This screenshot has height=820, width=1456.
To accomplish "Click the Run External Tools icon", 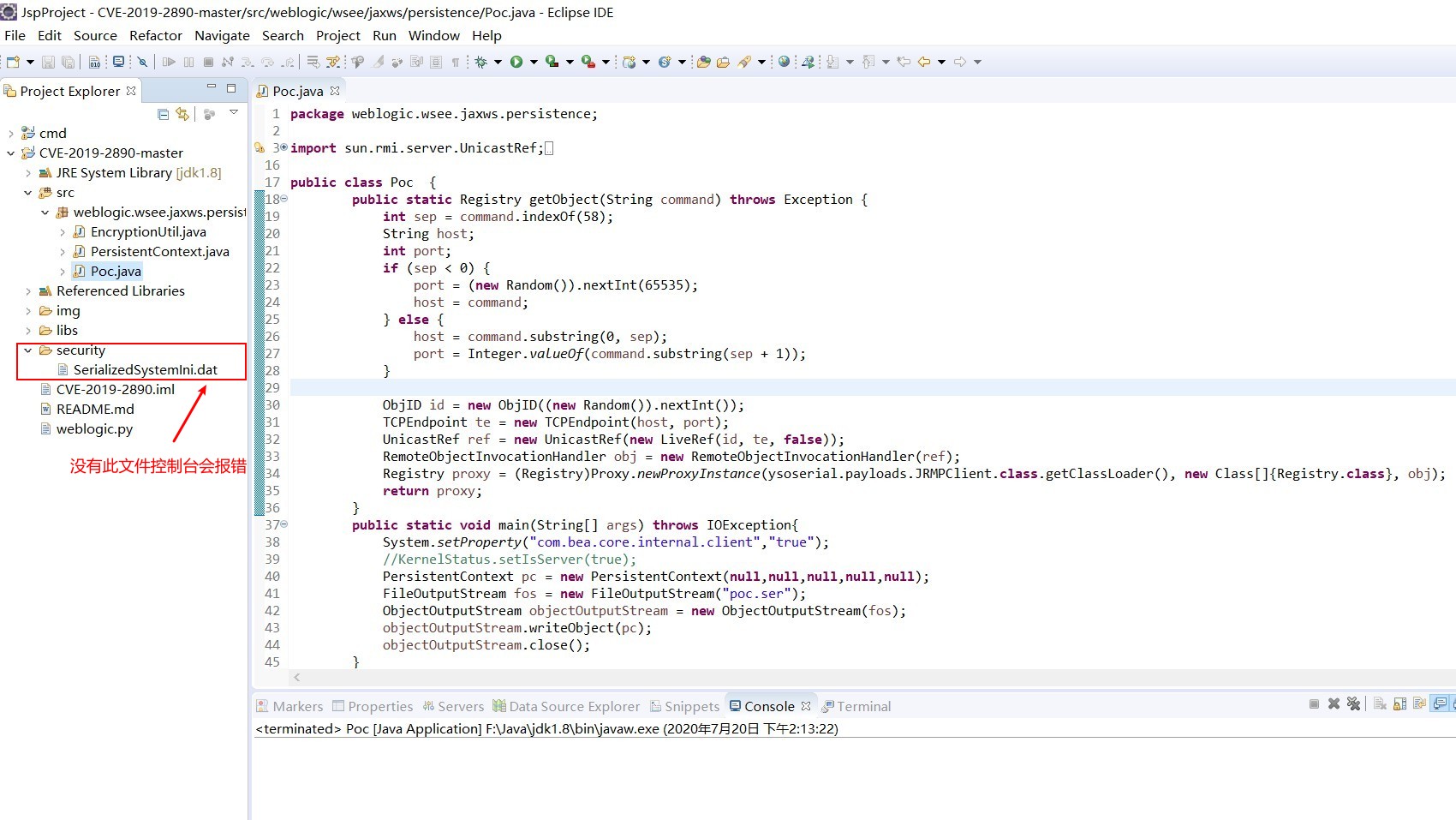I will coord(588,62).
